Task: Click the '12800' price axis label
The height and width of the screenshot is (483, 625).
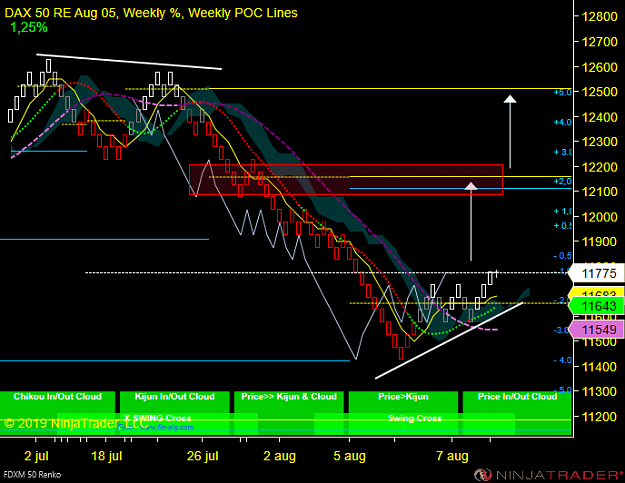Action: point(599,17)
